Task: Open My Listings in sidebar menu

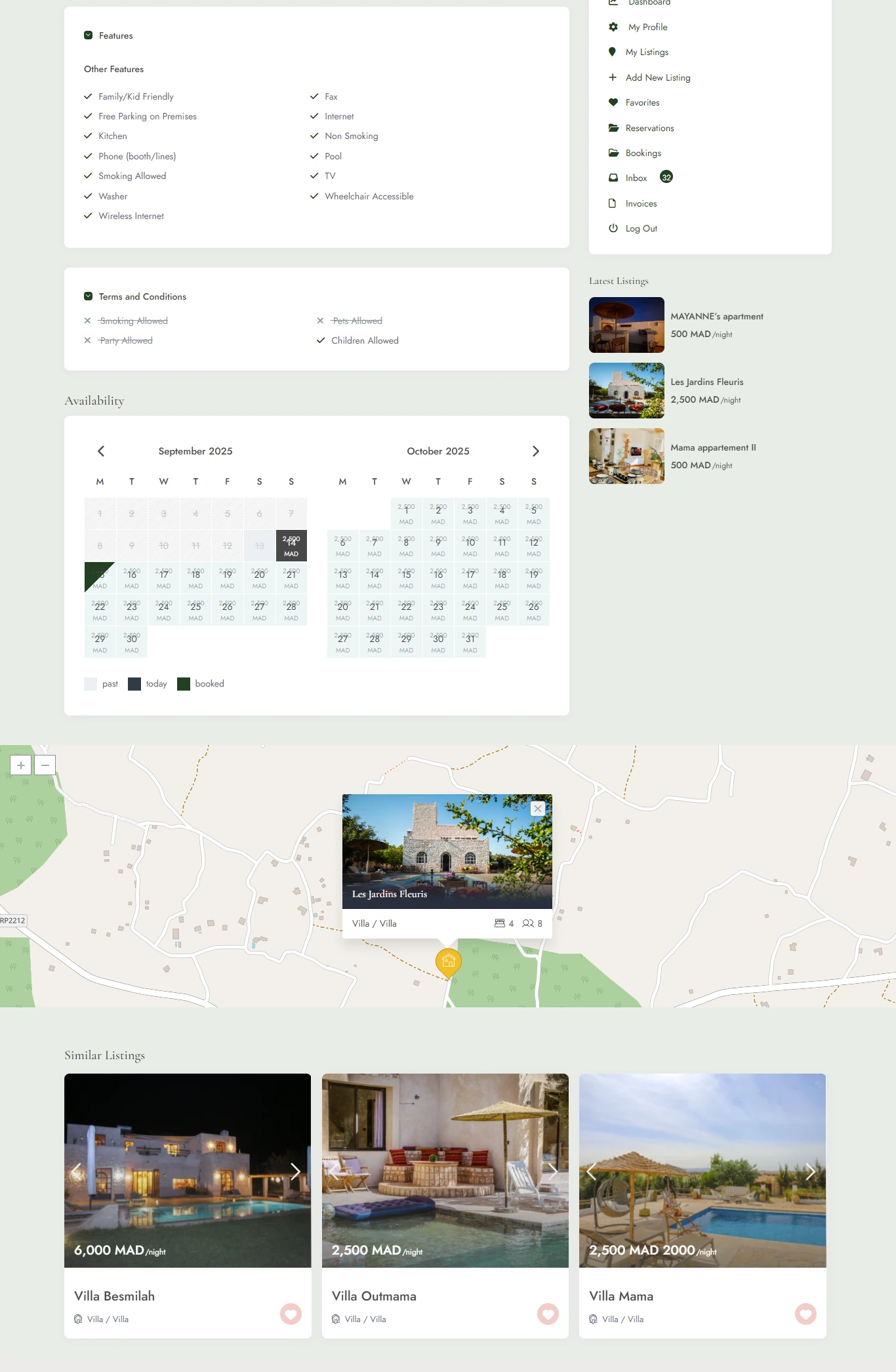Action: tap(647, 52)
